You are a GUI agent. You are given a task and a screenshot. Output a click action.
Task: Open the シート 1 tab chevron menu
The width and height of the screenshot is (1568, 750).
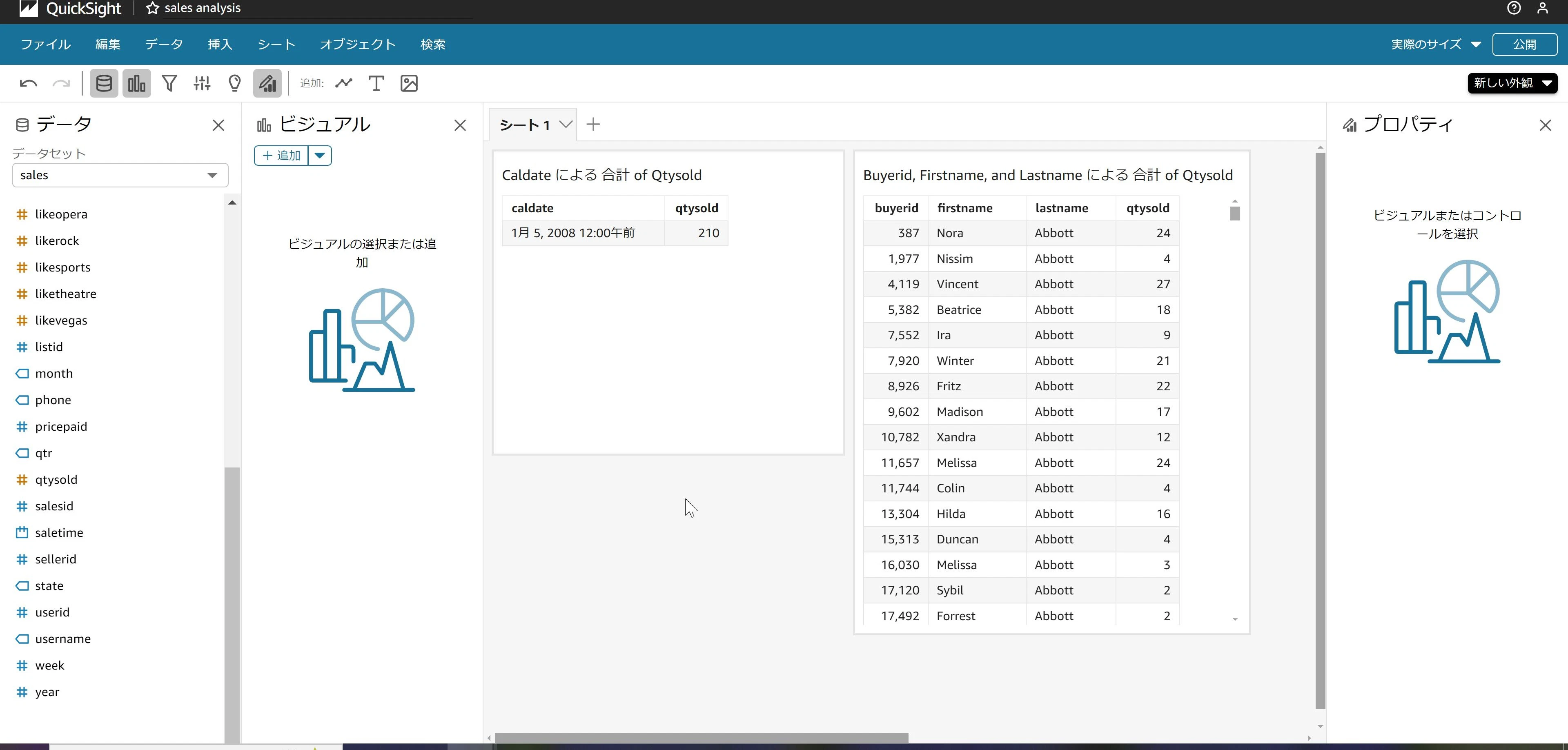(566, 124)
